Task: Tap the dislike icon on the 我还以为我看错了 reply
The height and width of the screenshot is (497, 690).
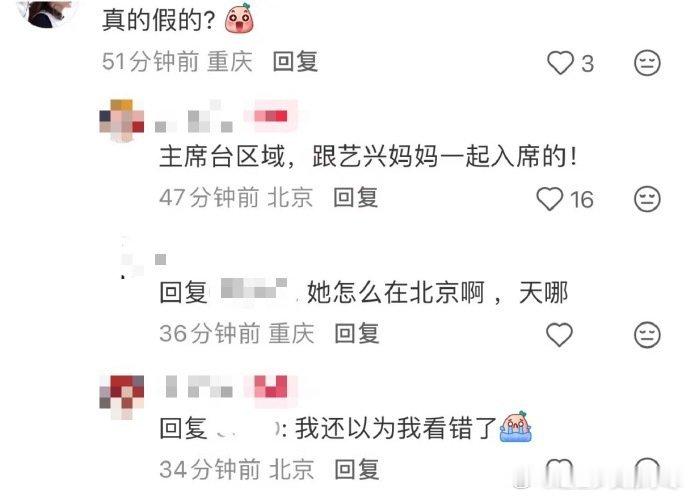Action: pyautogui.click(x=647, y=469)
